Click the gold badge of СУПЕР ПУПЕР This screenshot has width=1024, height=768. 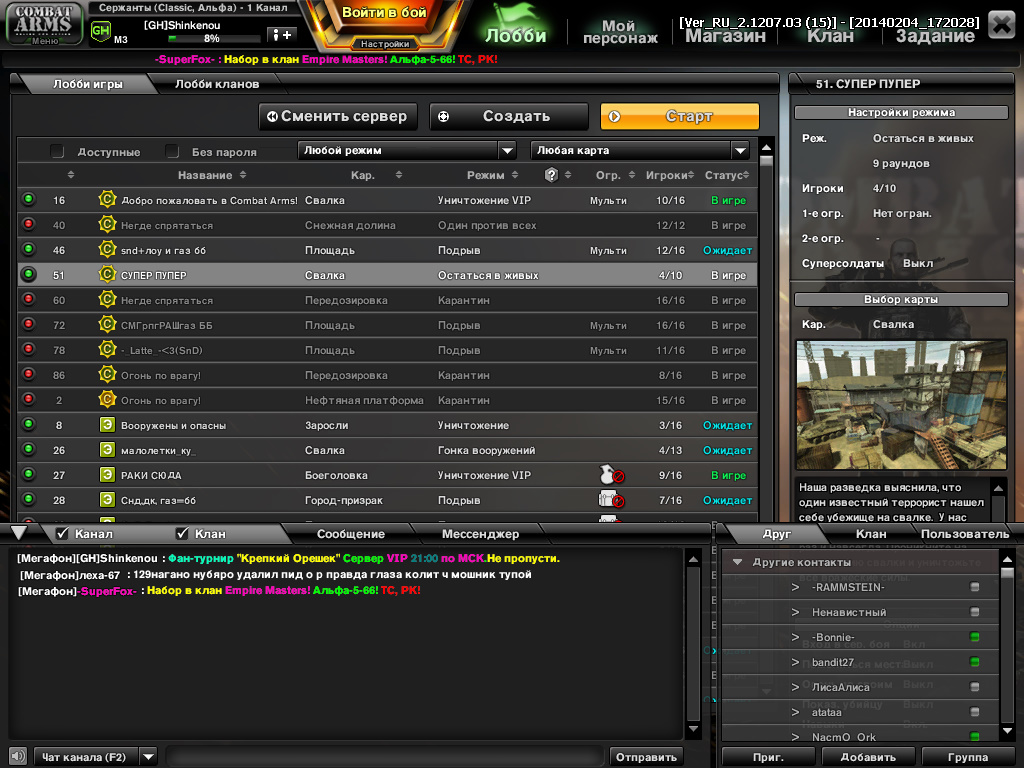click(107, 274)
